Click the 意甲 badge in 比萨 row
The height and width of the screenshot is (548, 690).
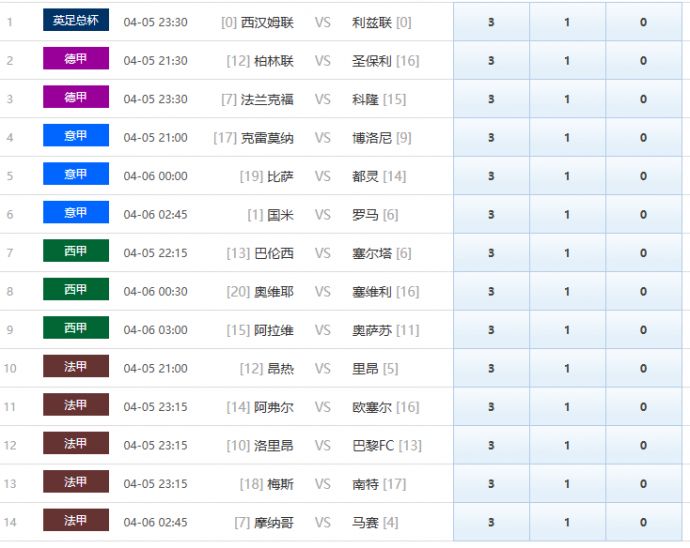click(x=76, y=174)
